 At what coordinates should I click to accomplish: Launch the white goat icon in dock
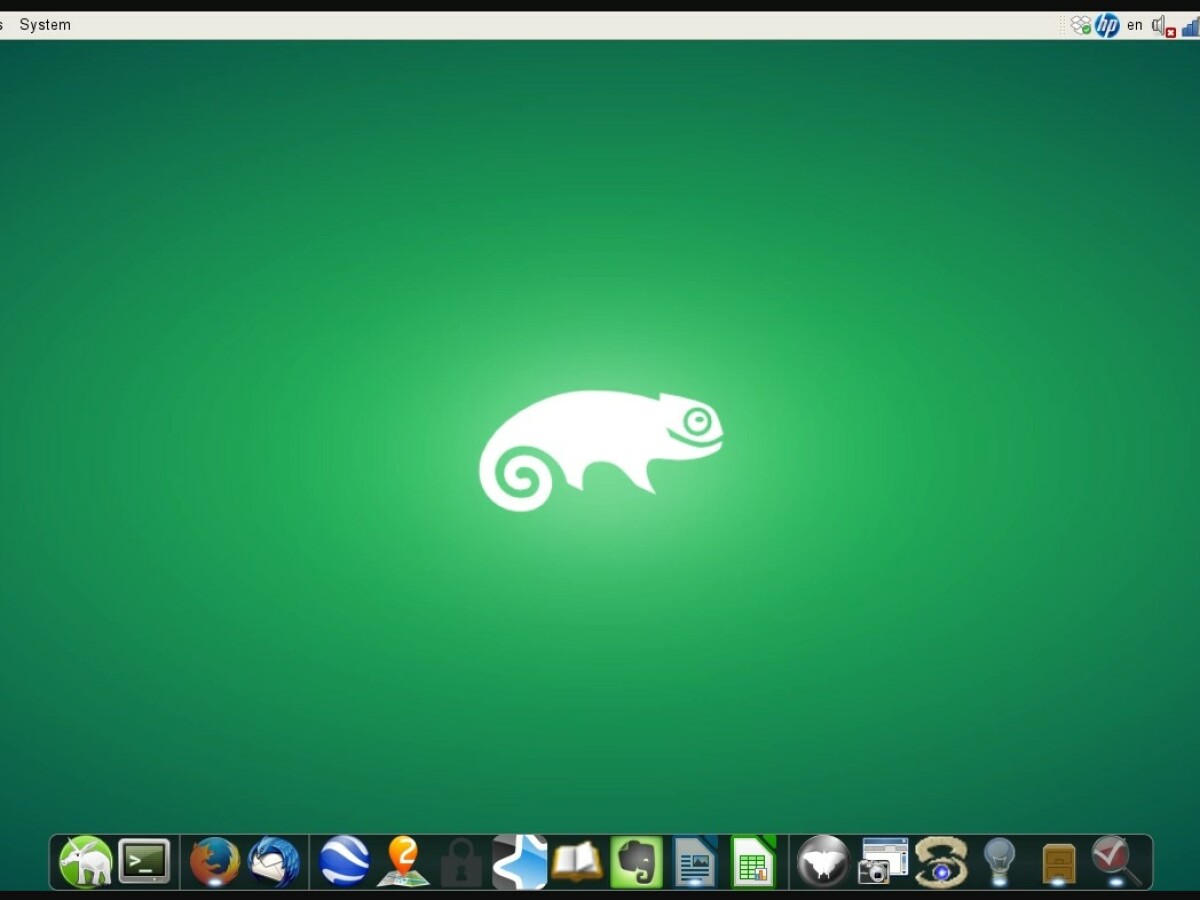[x=85, y=861]
